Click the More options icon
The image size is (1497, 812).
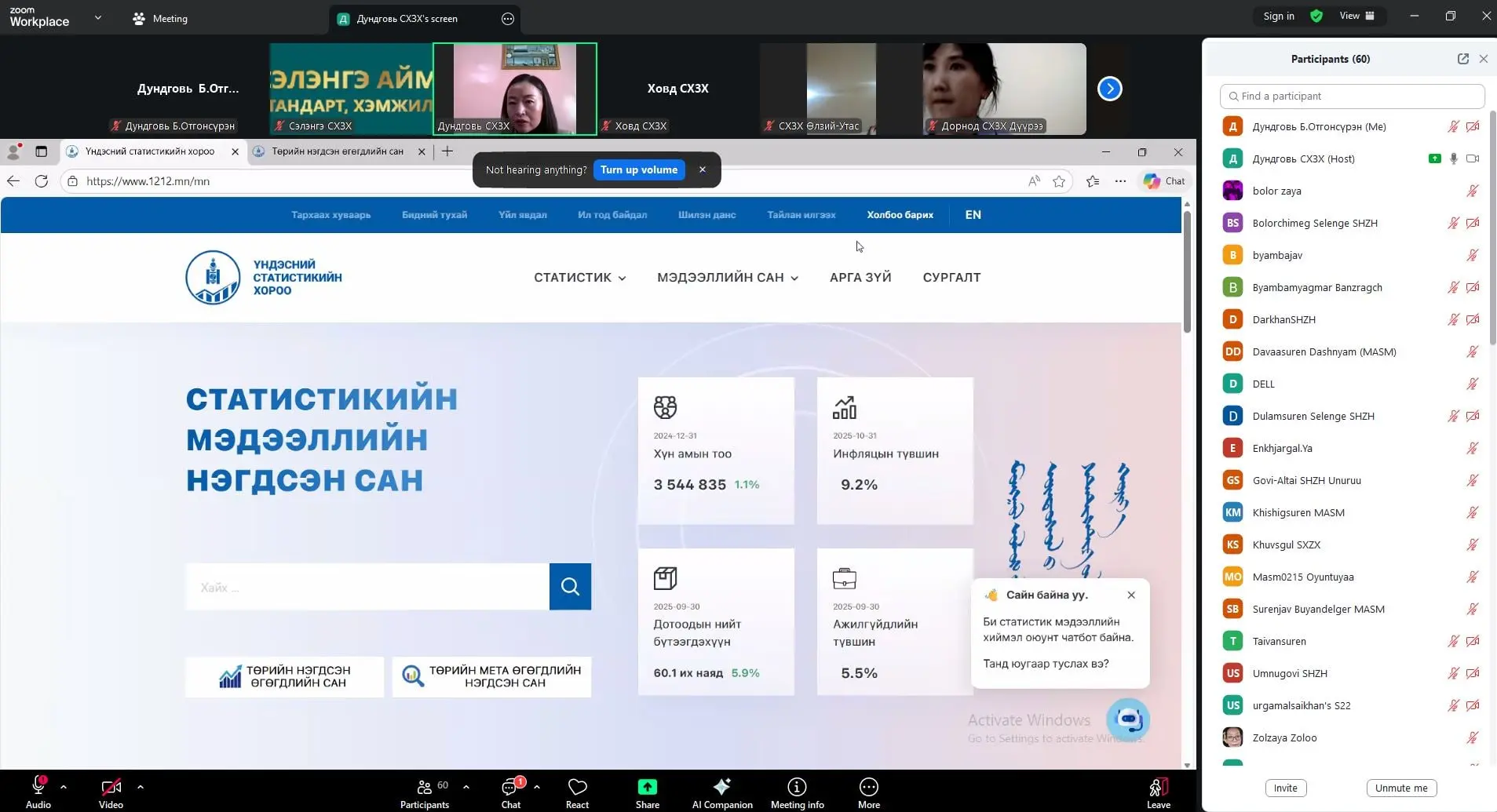(868, 787)
